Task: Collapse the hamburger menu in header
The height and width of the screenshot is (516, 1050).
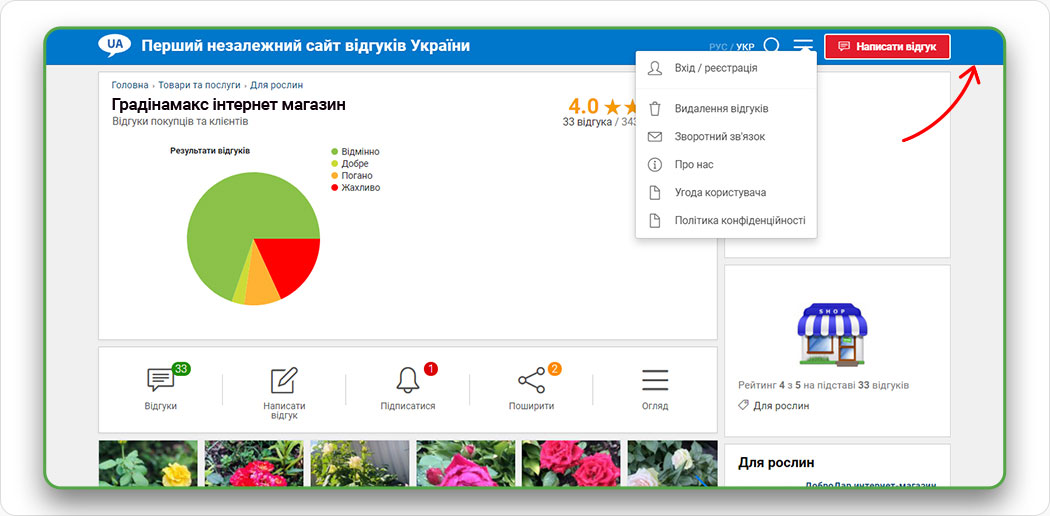Action: (803, 46)
